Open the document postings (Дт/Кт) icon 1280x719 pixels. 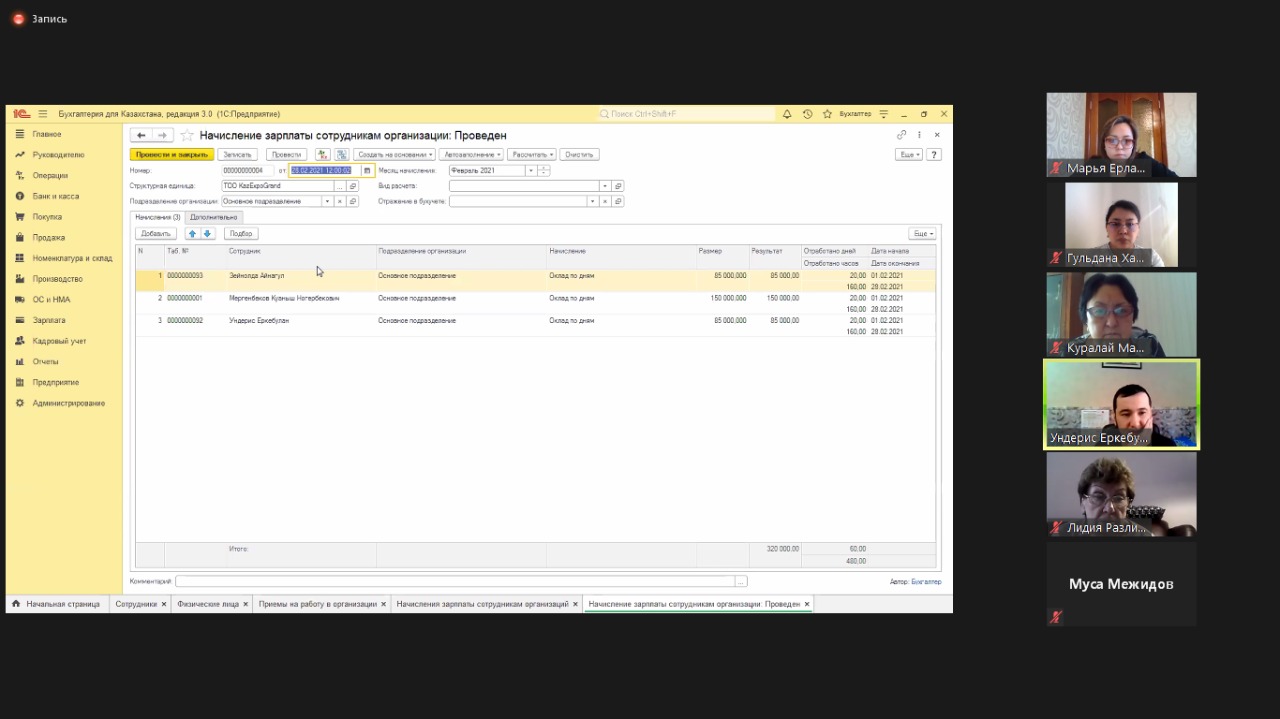tap(322, 155)
